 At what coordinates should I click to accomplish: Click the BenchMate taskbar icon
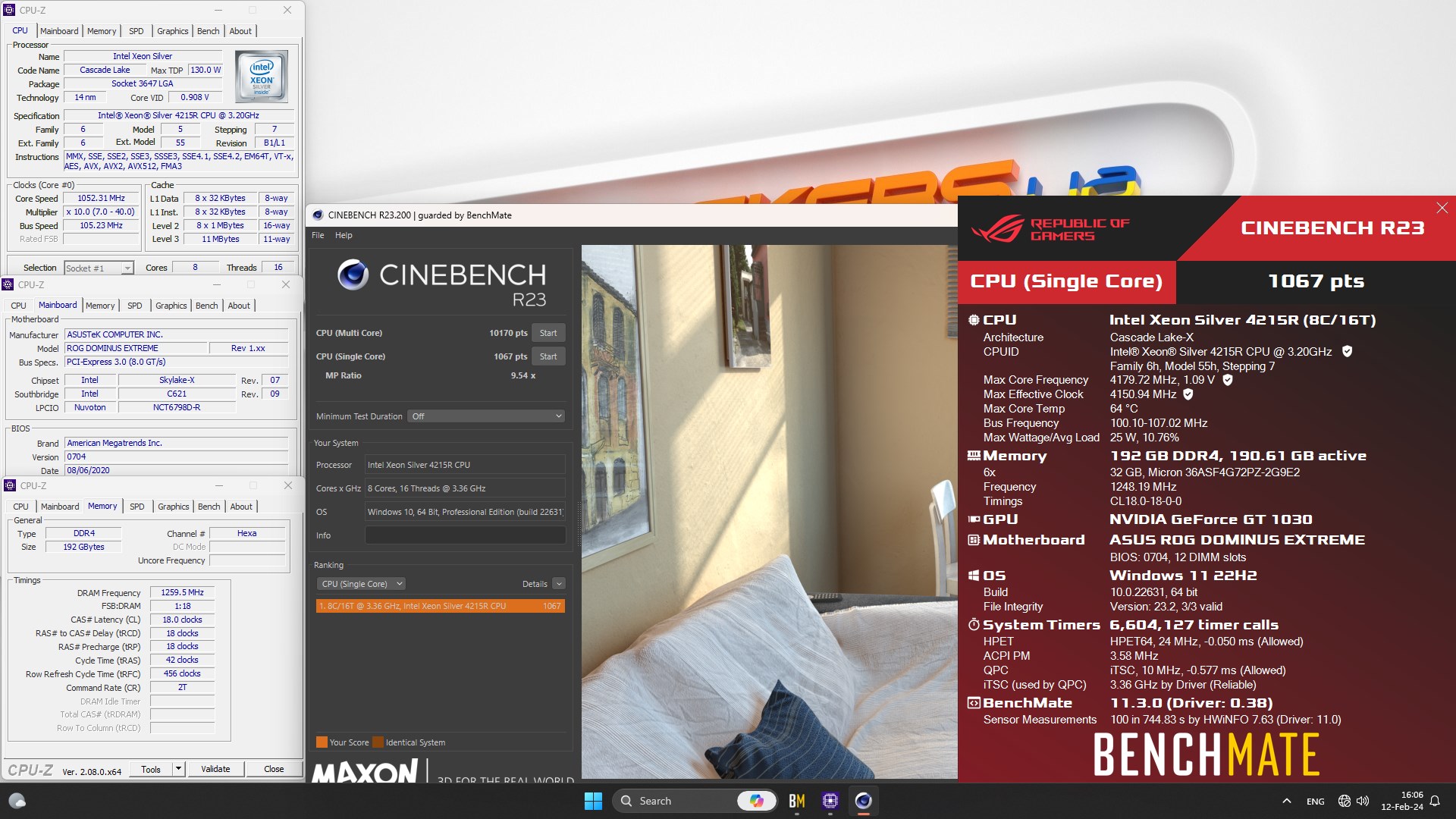[x=796, y=801]
